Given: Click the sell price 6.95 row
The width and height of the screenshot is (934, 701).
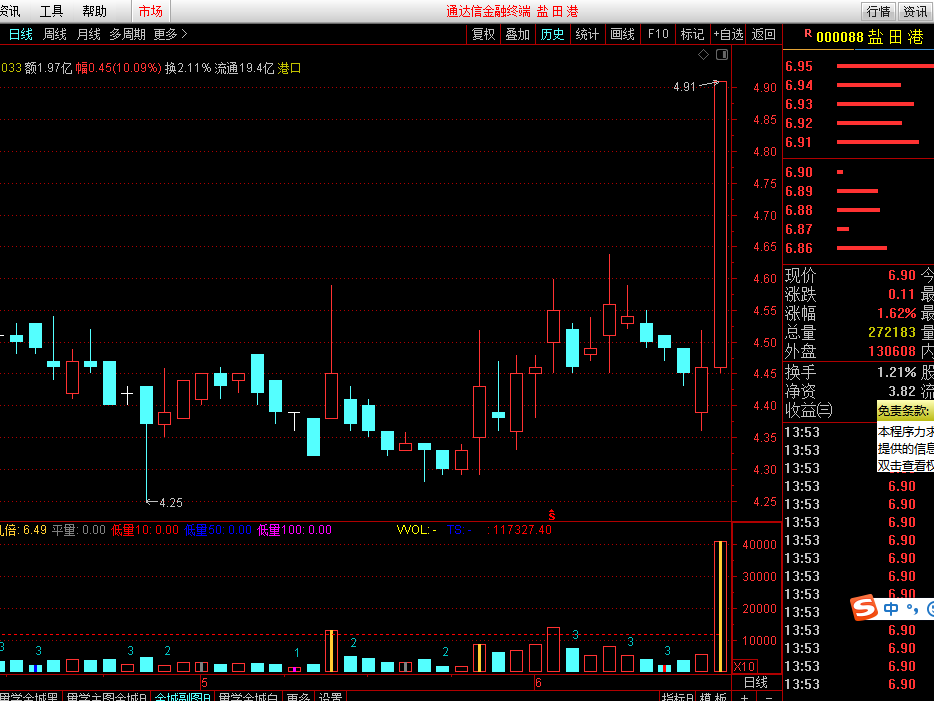Looking at the screenshot, I should pos(858,66).
